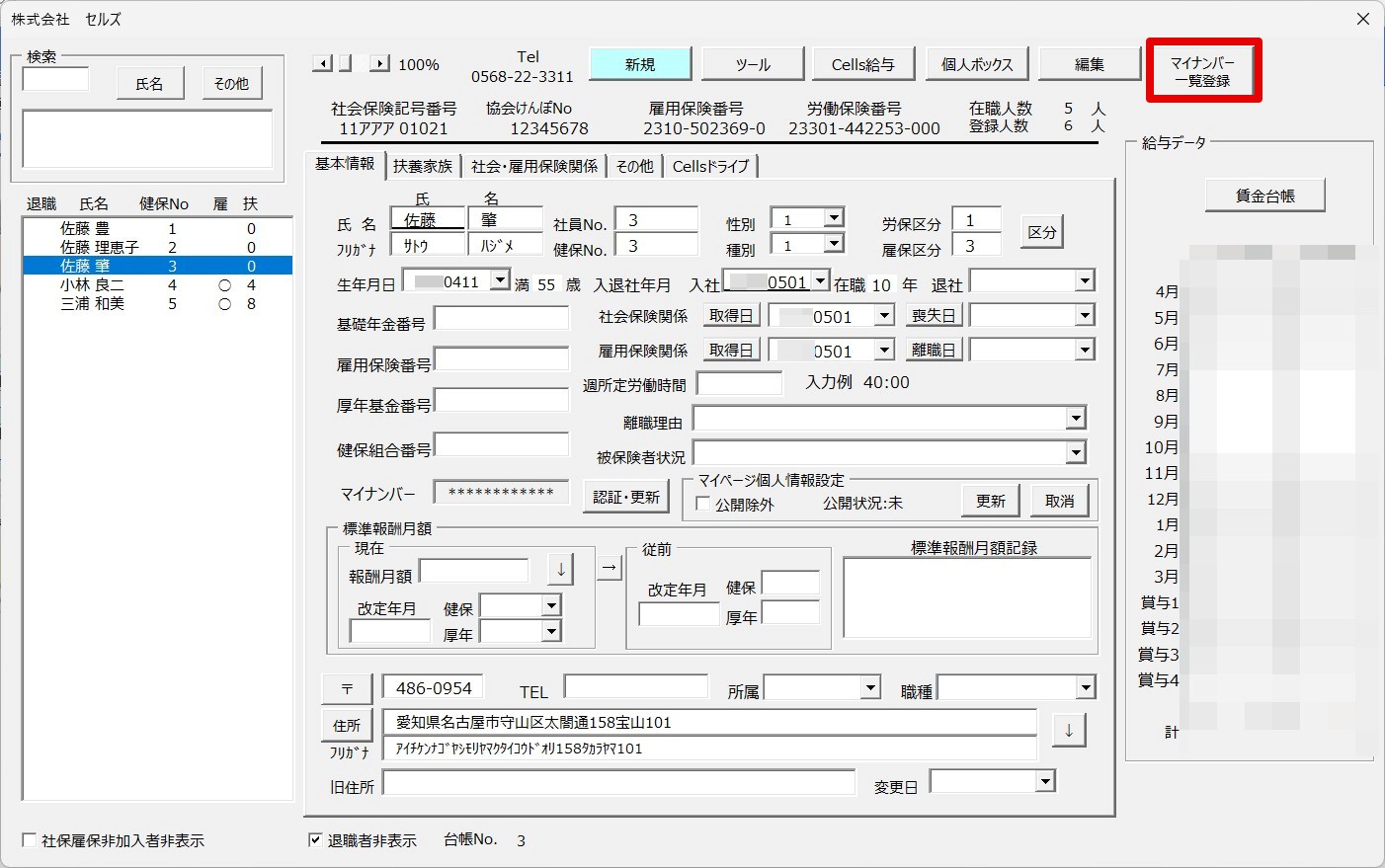Open the 喪失日 date dropdown

(1085, 315)
